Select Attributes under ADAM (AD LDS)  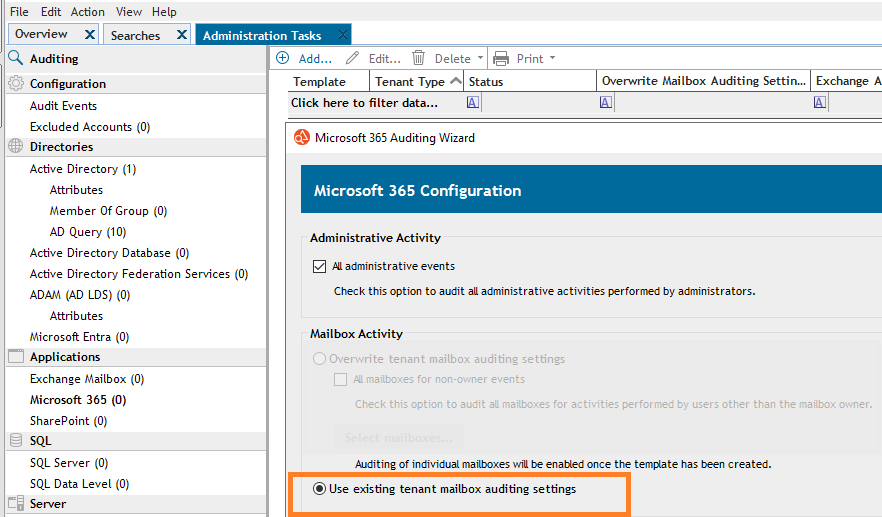tap(76, 316)
